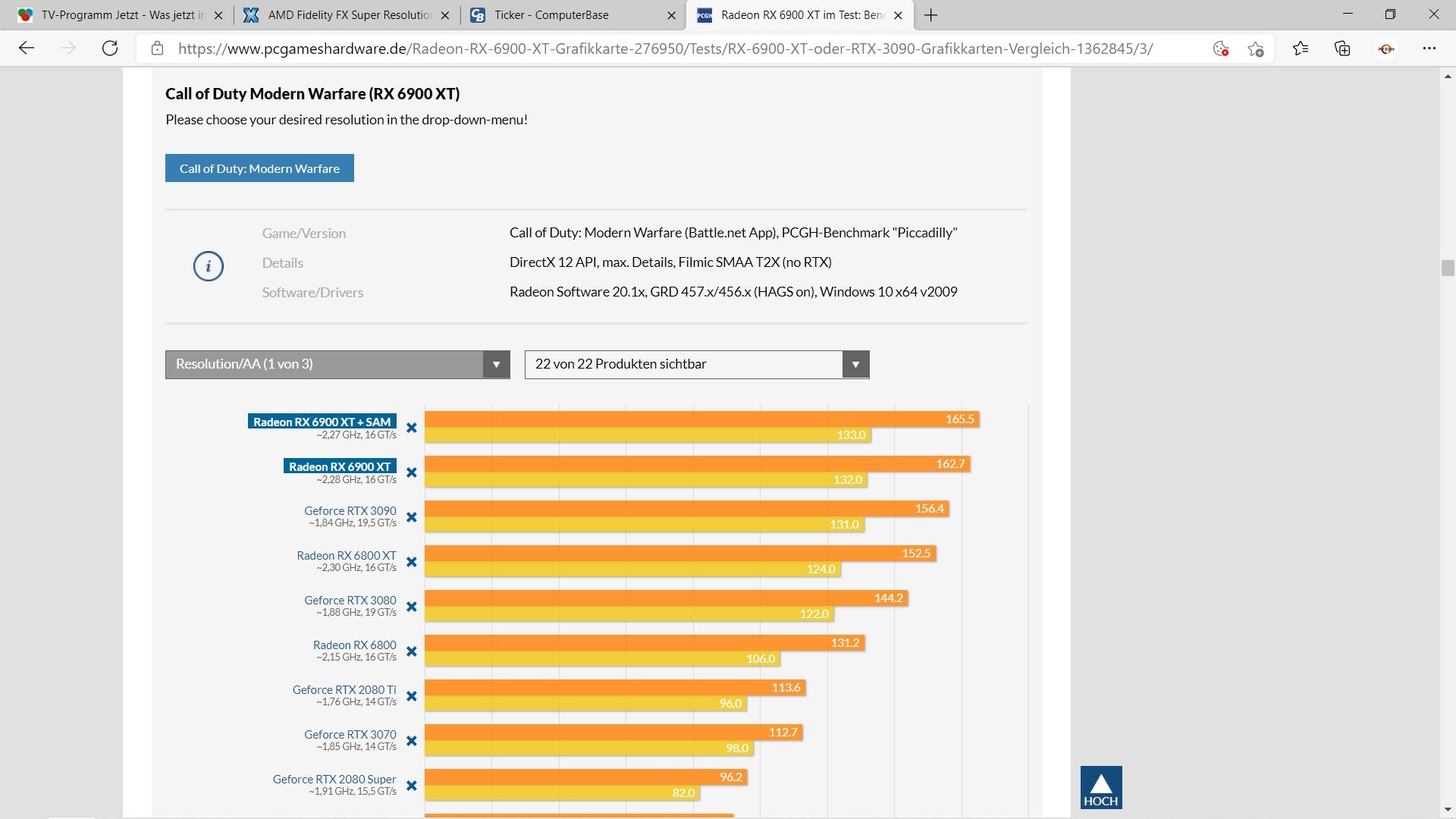Reload the page with refresh icon
1456x819 pixels.
click(110, 49)
